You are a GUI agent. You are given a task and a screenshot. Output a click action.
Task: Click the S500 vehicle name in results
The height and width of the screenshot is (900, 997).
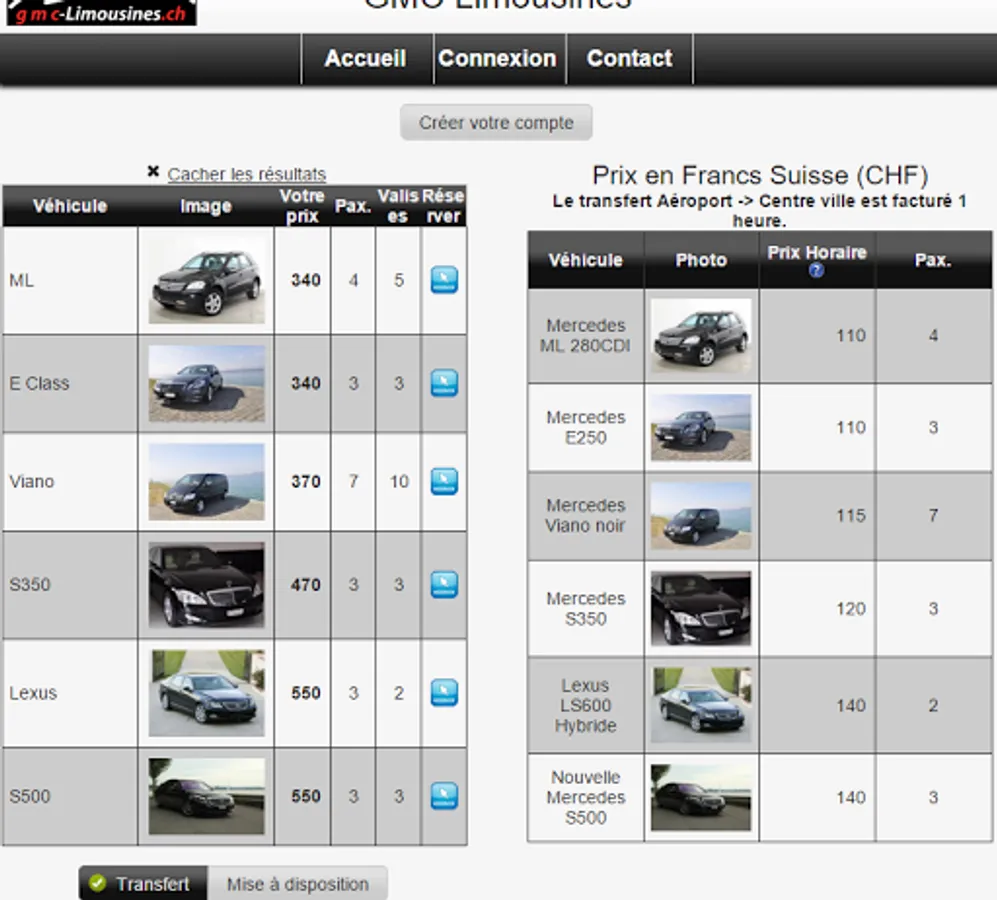tap(30, 796)
